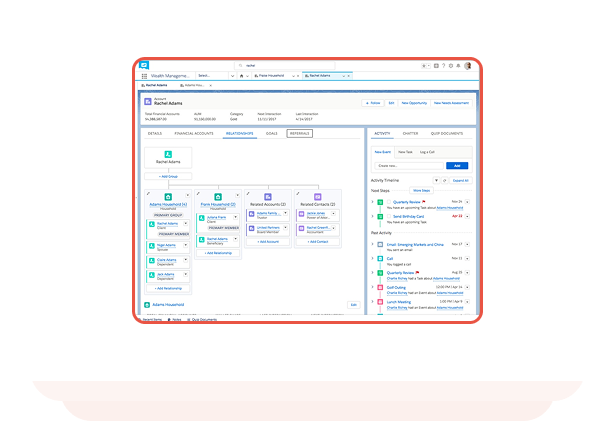The width and height of the screenshot is (615, 421).
Task: Click the Adams Household green house icon
Action: pyautogui.click(x=168, y=197)
